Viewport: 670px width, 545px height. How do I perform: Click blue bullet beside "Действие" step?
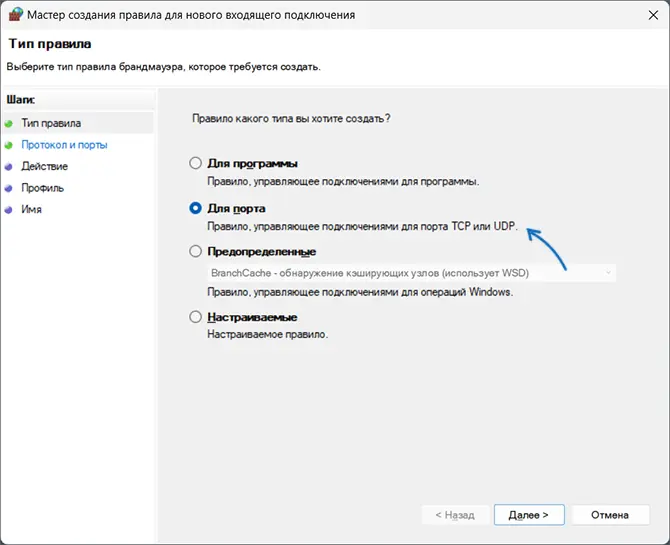[x=9, y=166]
